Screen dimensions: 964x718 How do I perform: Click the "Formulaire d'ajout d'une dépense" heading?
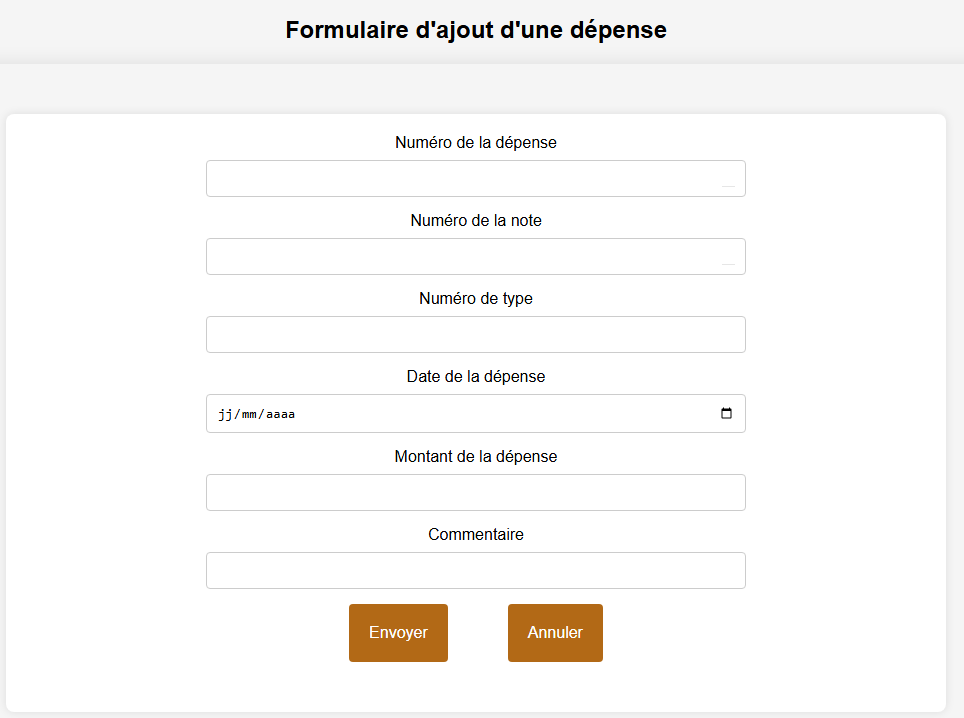[475, 30]
